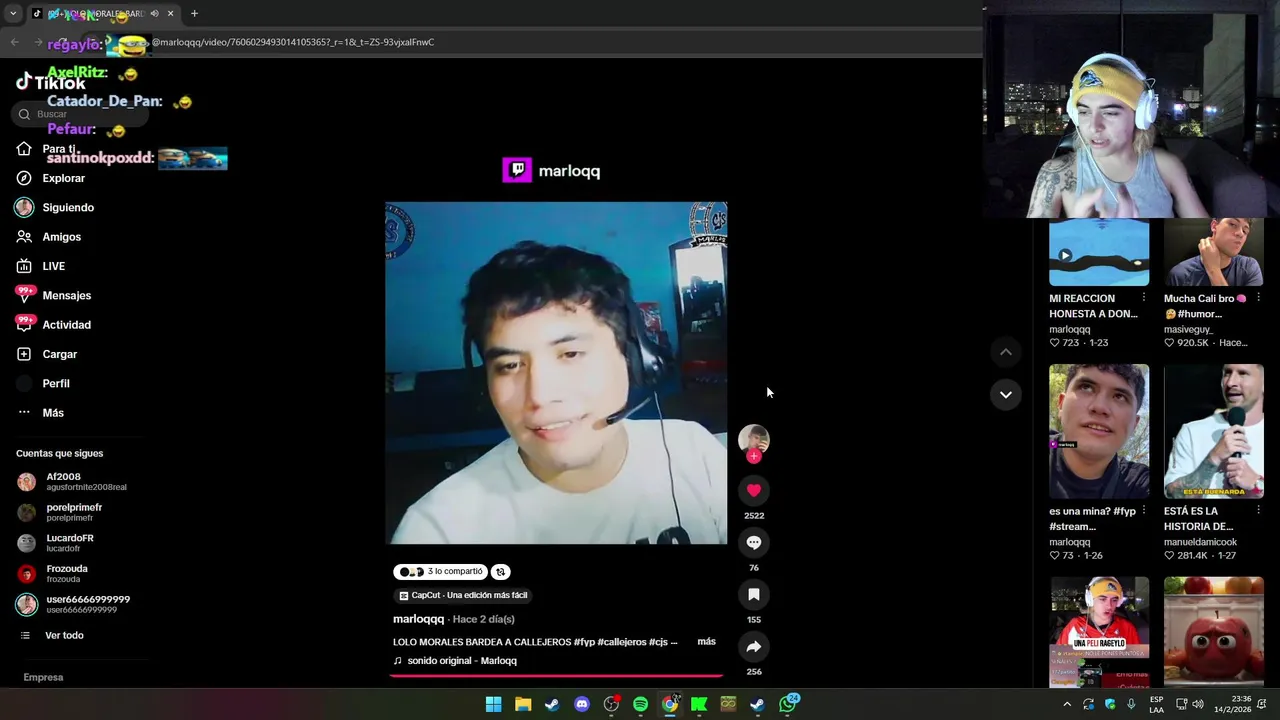Open WhatsApp from the taskbar
The image size is (1280, 720).
point(788,704)
